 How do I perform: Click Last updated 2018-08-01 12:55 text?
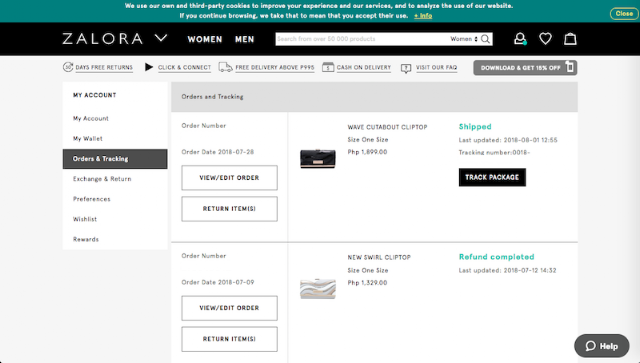[x=508, y=140]
